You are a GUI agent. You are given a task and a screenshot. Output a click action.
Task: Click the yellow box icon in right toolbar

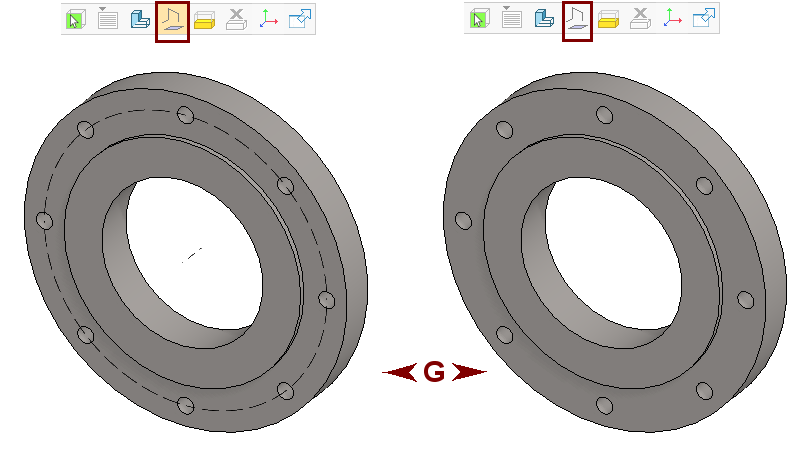pyautogui.click(x=609, y=19)
